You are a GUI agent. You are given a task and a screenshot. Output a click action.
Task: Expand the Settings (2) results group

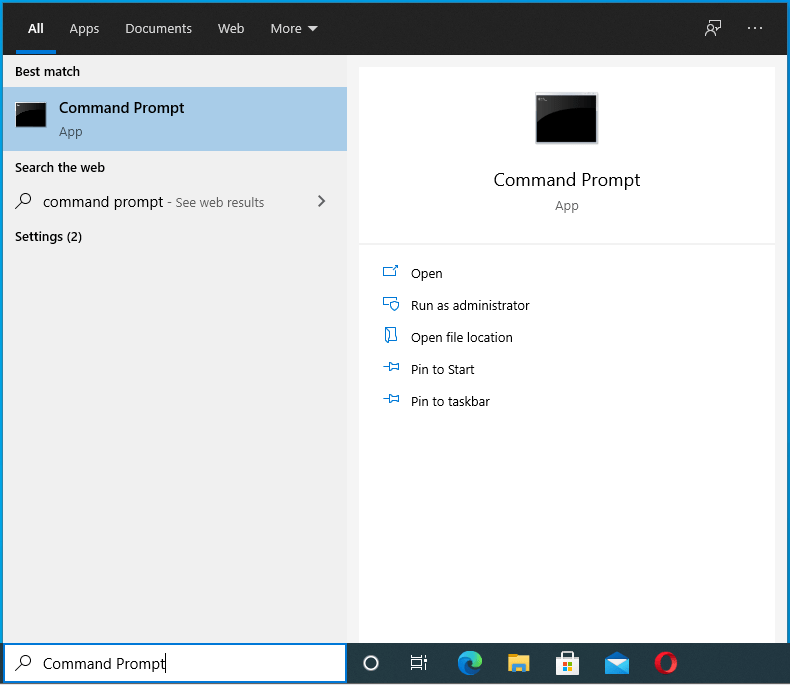(48, 237)
